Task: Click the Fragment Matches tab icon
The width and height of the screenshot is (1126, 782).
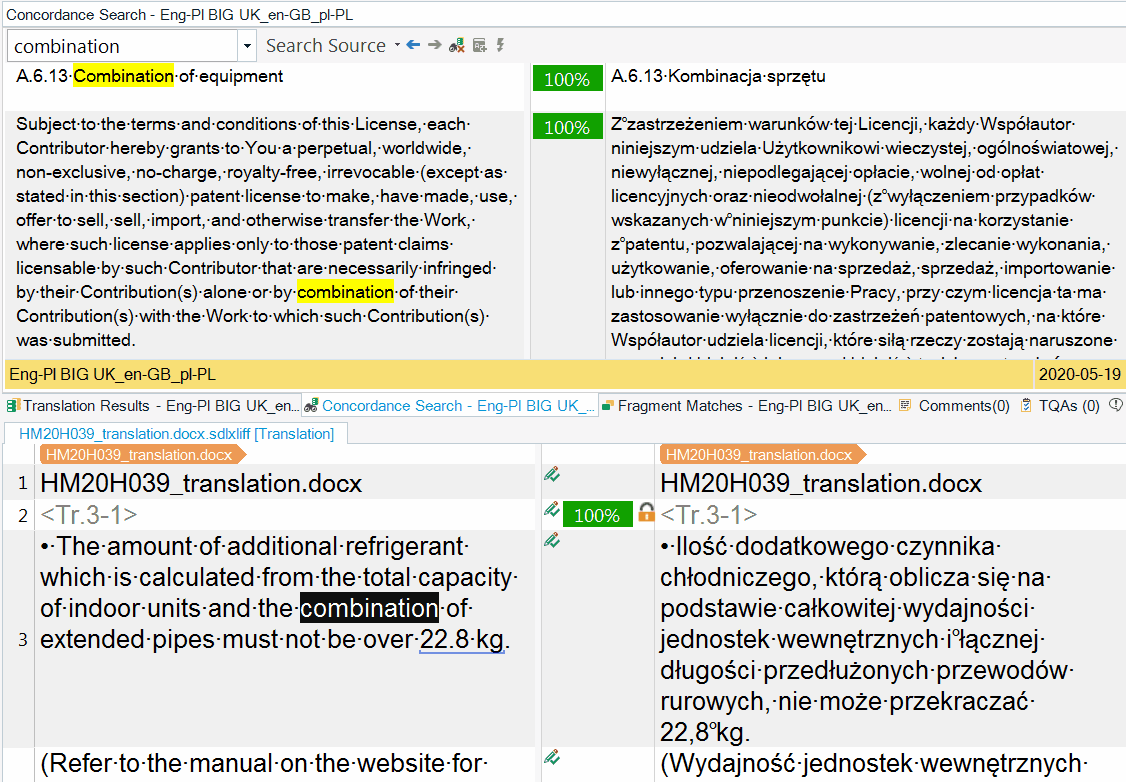Action: pyautogui.click(x=608, y=406)
